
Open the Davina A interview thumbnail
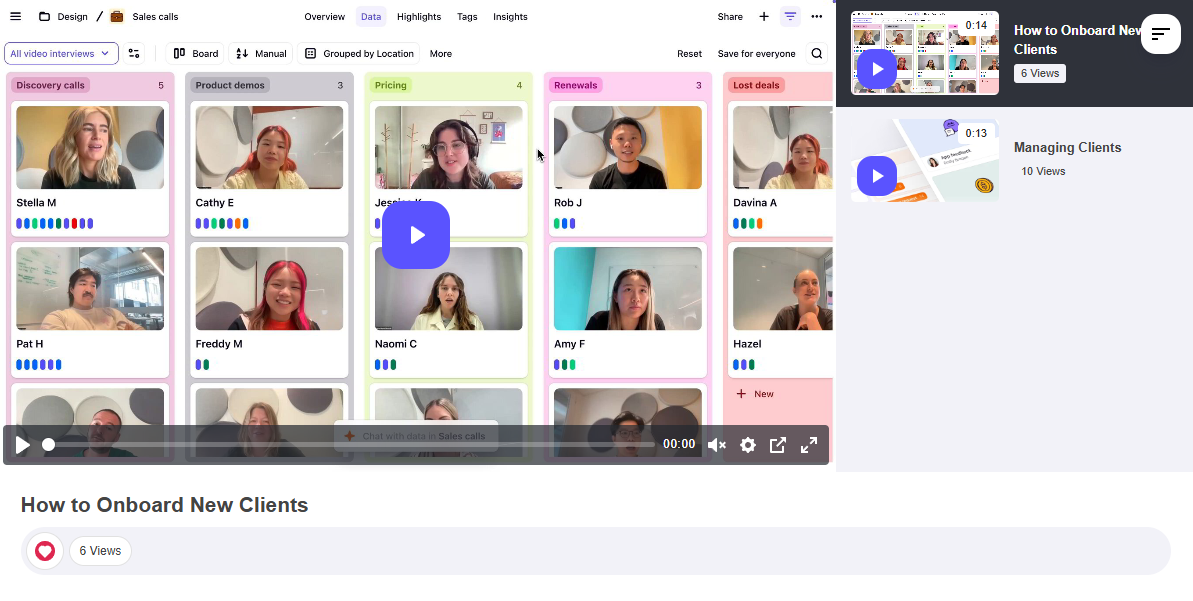783,148
